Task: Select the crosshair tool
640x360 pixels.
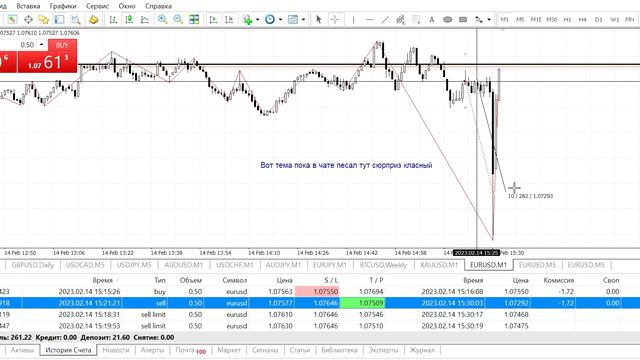Action: click(x=335, y=19)
